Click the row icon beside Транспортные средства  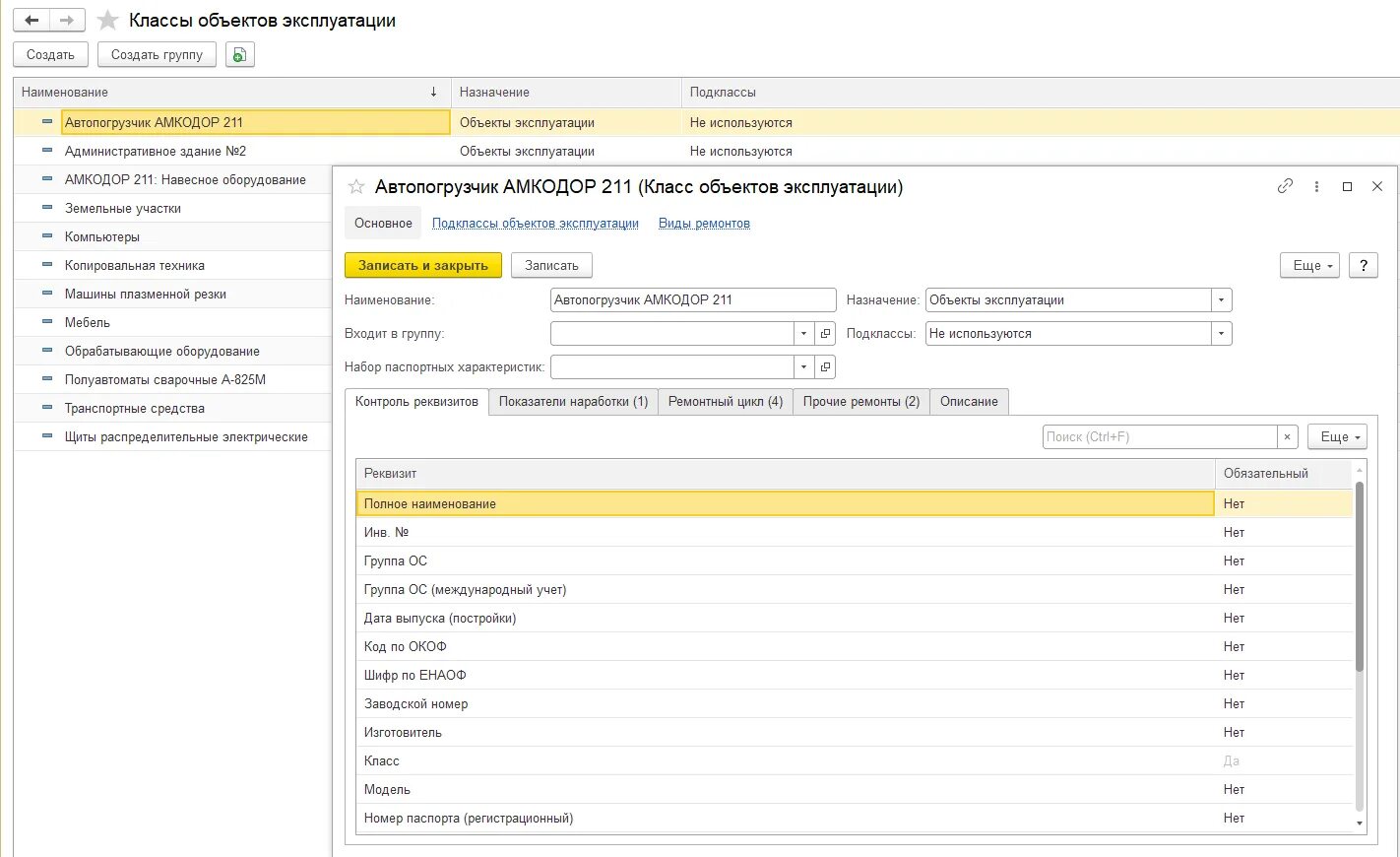point(47,408)
